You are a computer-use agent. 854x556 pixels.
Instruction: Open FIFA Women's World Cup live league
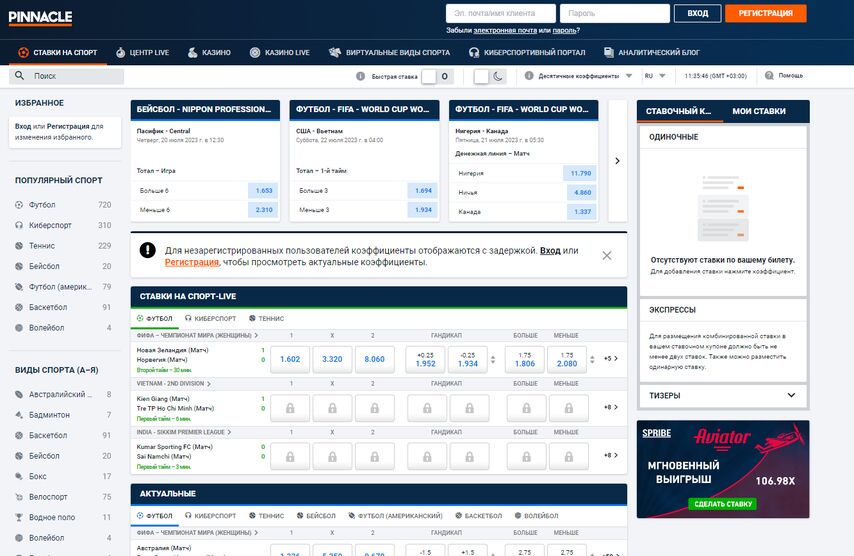(x=197, y=335)
